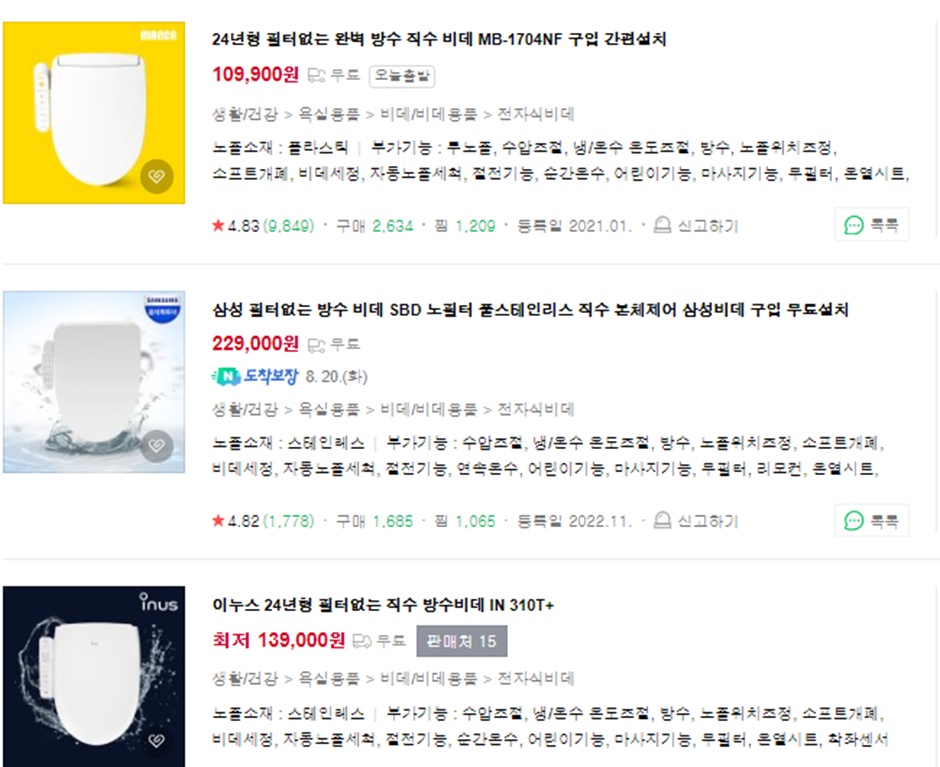This screenshot has height=767, width=940.
Task: Open 삼성 필터없는 방수 비데 SBD title
Action: pyautogui.click(x=531, y=310)
